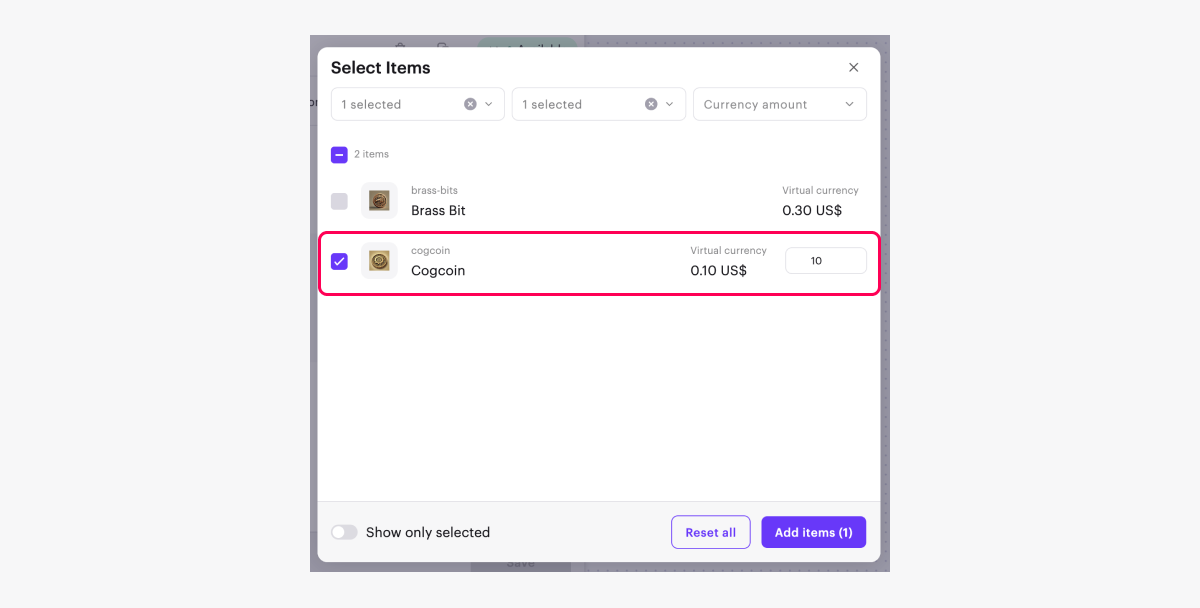This screenshot has width=1200, height=608.
Task: Click the Select Items dialog title
Action: [381, 68]
